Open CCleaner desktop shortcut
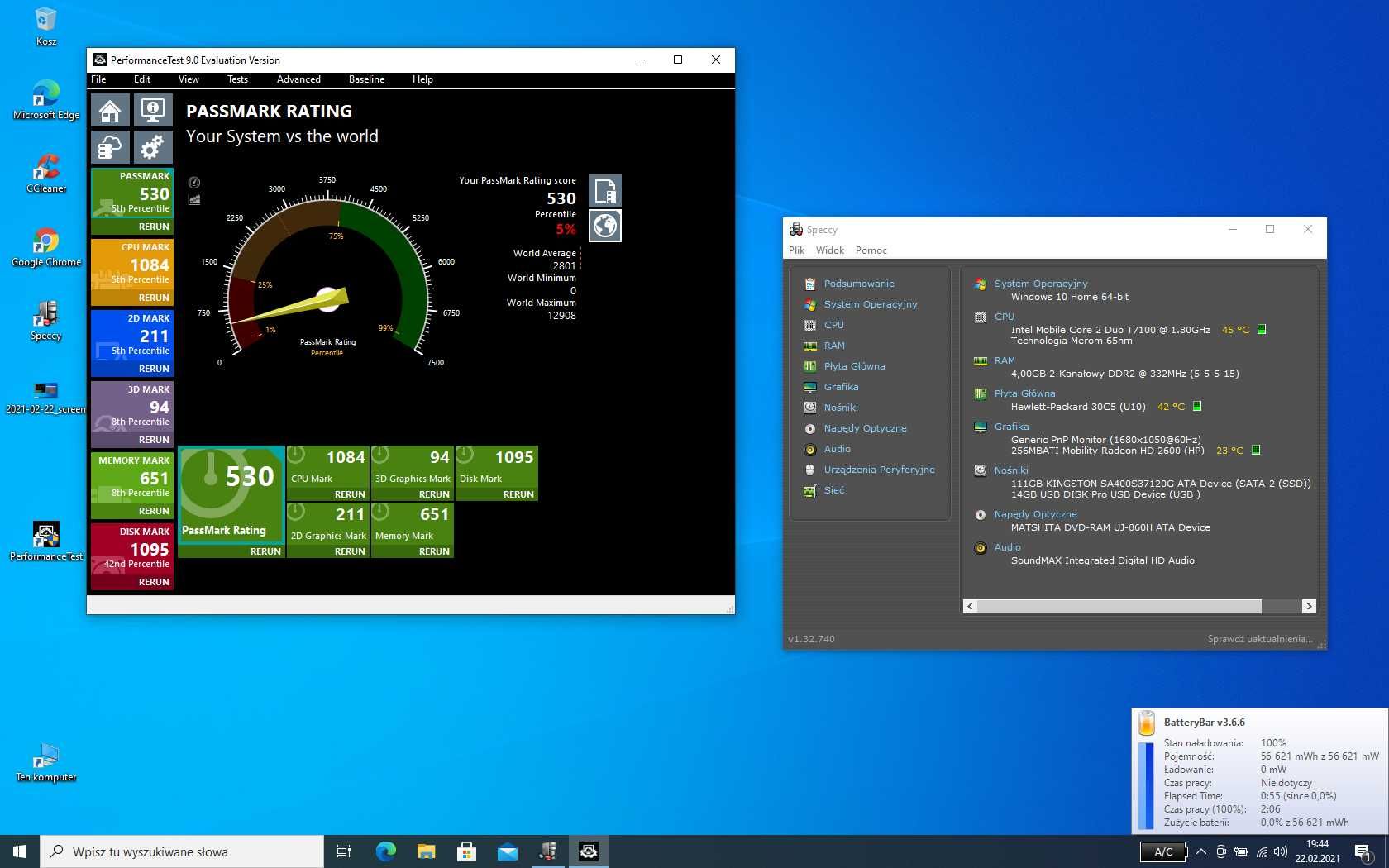1389x868 pixels. coord(46,174)
